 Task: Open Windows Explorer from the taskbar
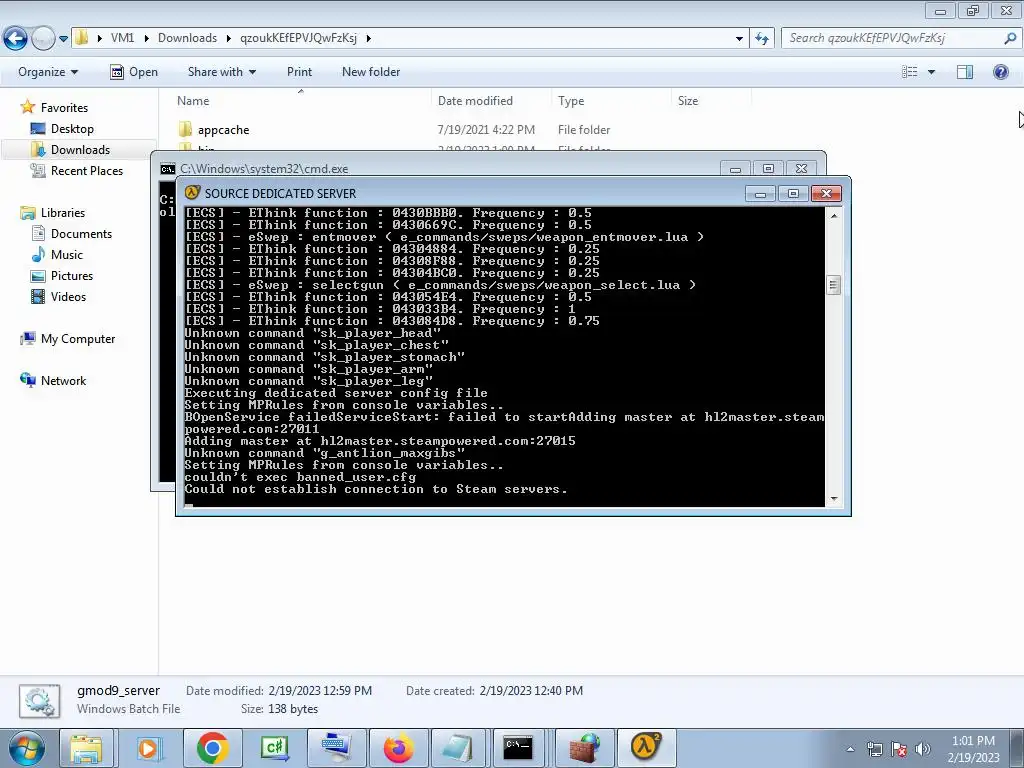[x=86, y=748]
